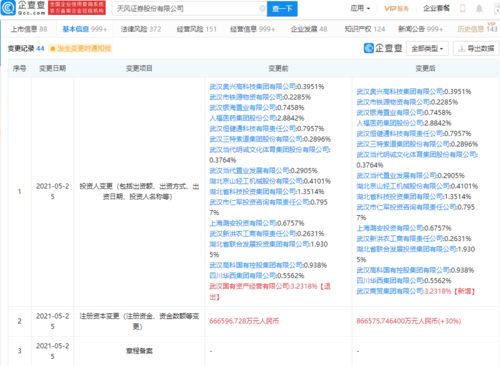Switch to the 经营风险 151 tab
500x366 pixels.
pyautogui.click(x=196, y=29)
